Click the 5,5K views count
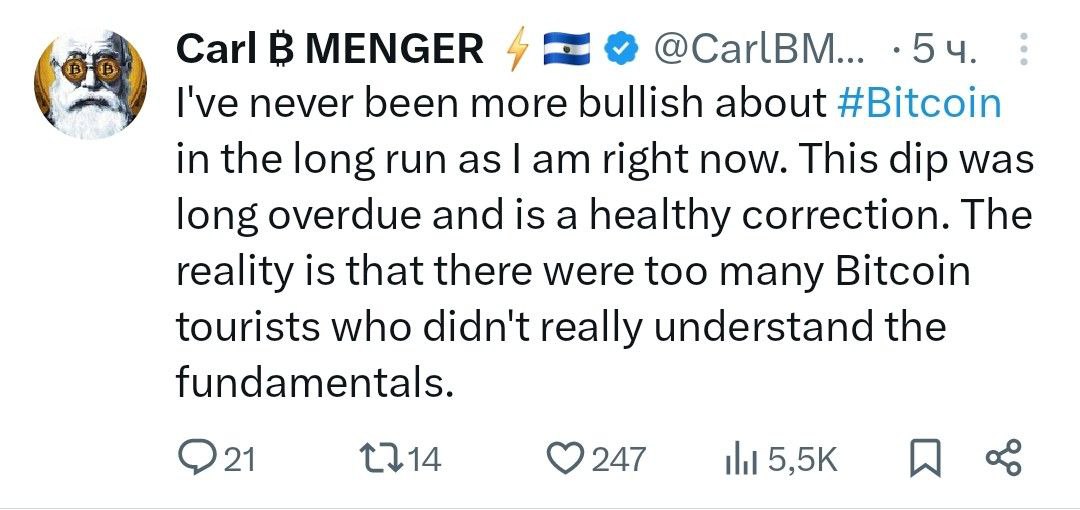The width and height of the screenshot is (1080, 510). [803, 460]
